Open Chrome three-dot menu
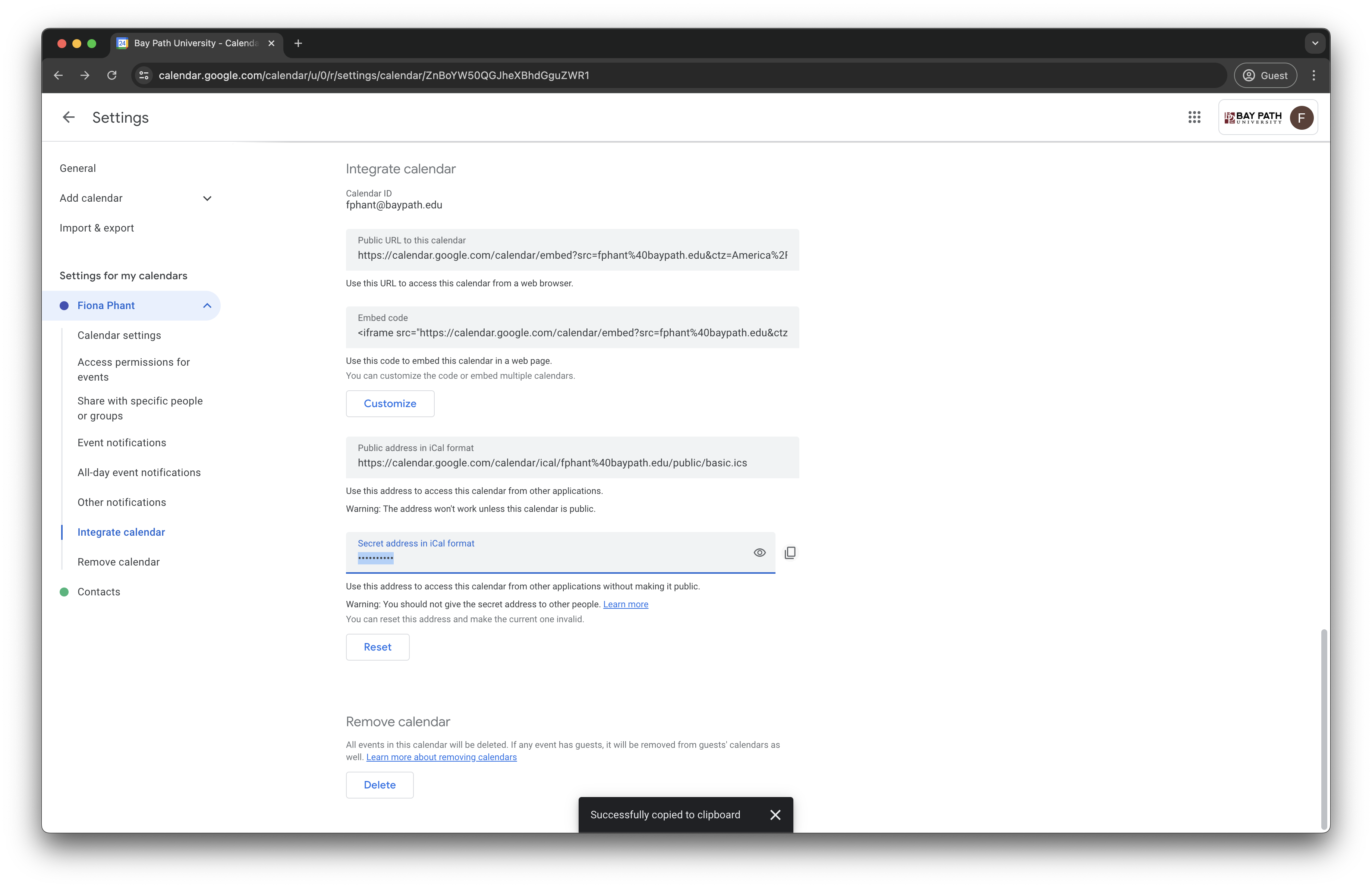The image size is (1372, 888). [x=1313, y=75]
